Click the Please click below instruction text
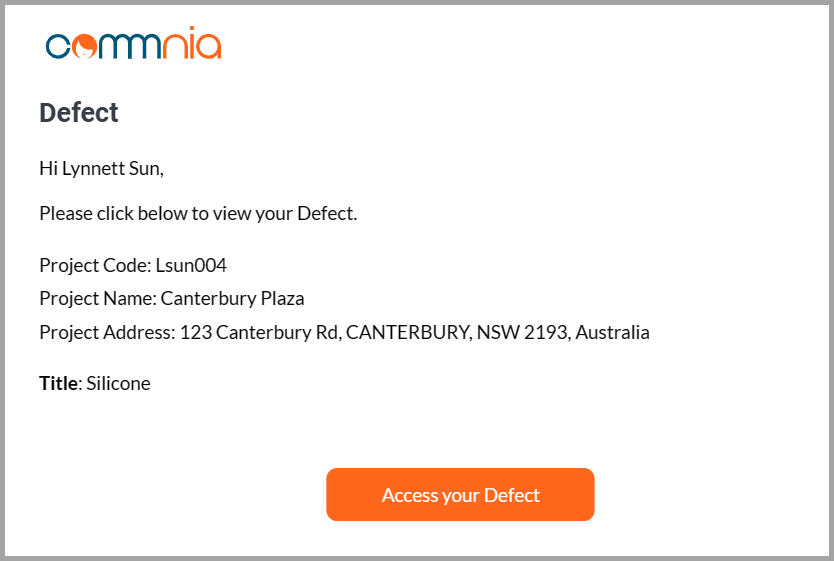Screen dimensions: 834x561 point(198,214)
